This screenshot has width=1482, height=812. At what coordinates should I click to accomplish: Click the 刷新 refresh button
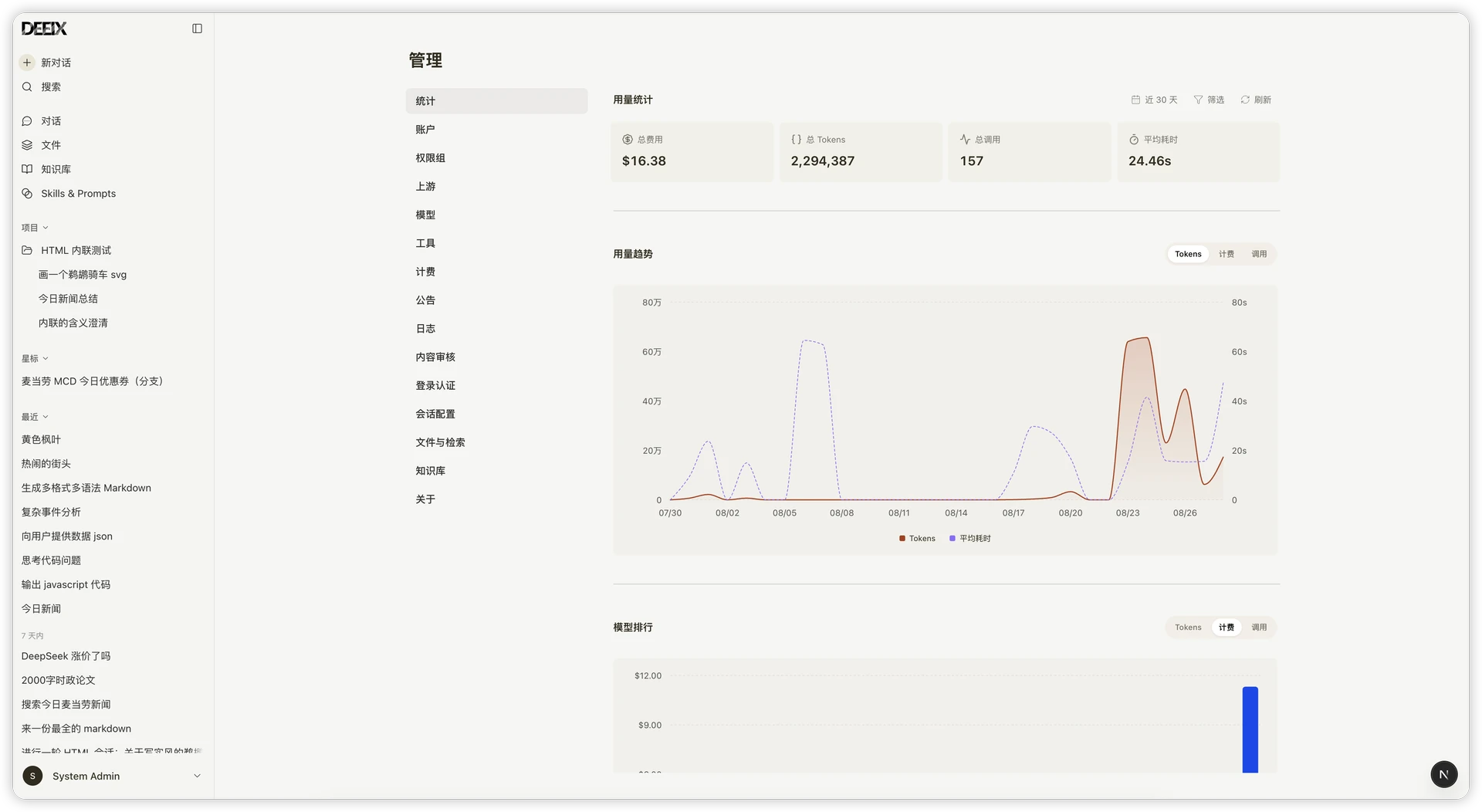tap(1256, 100)
